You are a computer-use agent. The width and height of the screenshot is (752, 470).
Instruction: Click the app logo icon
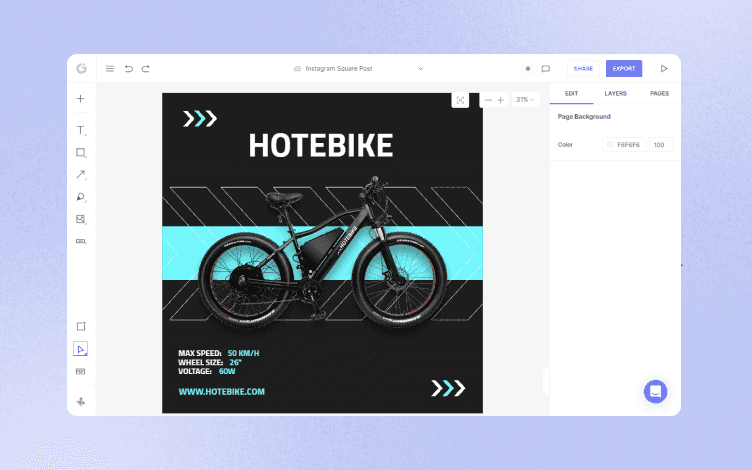(x=82, y=69)
